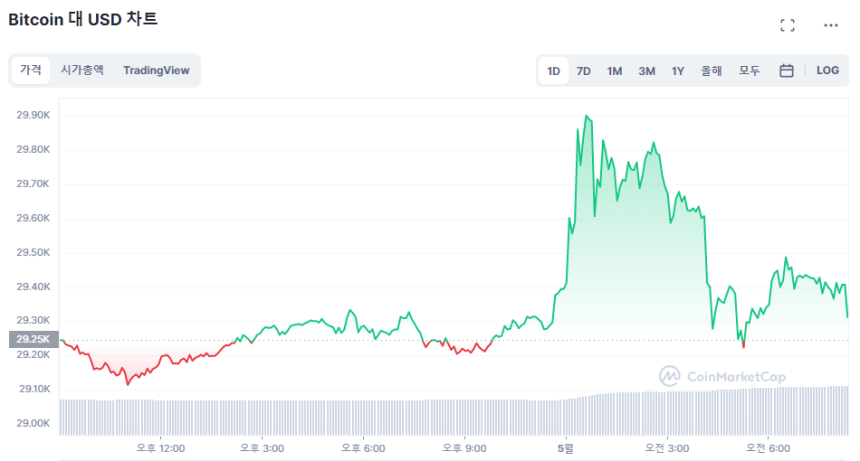Click the 29.25K current price label

tap(33, 339)
